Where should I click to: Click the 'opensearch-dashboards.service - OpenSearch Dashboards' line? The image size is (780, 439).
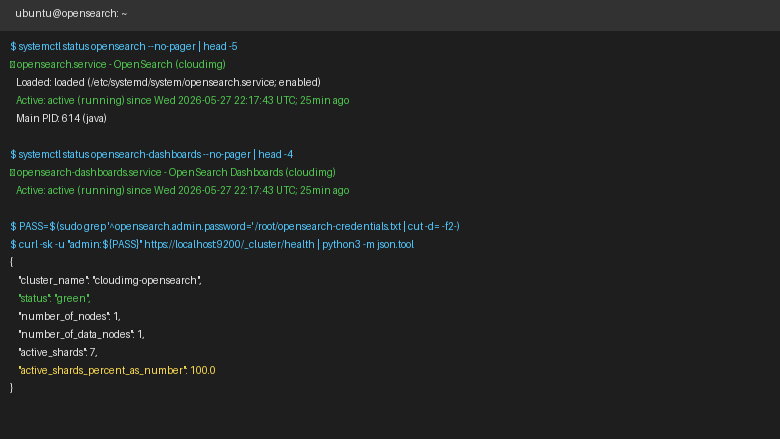pos(173,172)
